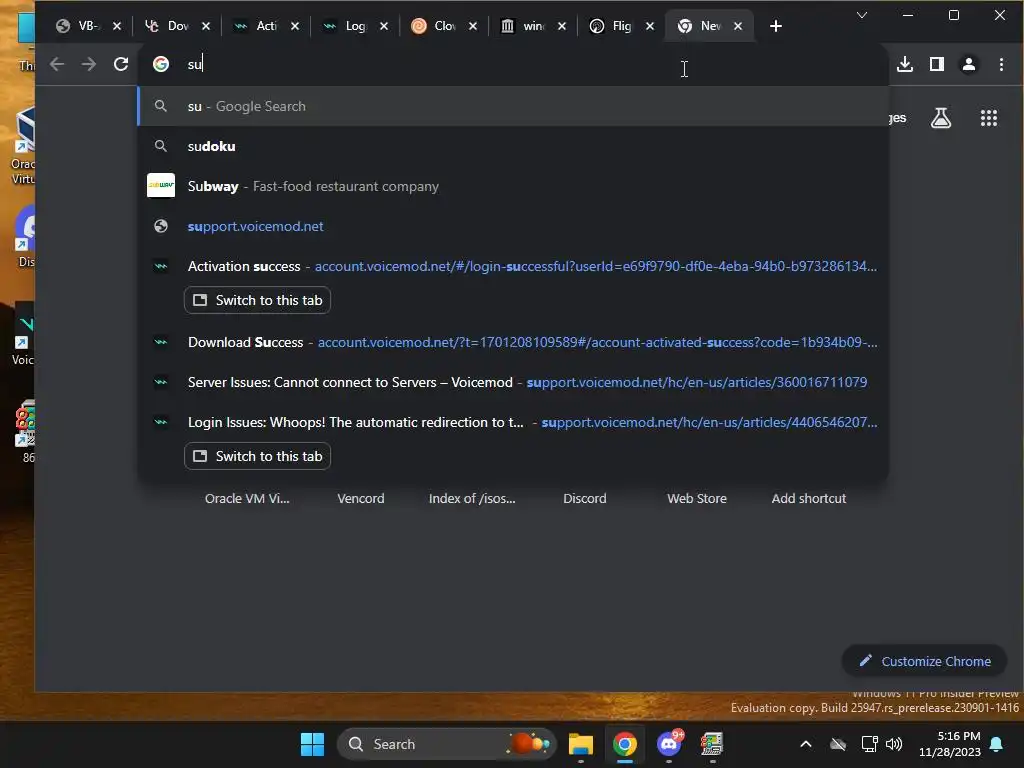
Task: Open the Windows Start menu
Action: point(312,744)
